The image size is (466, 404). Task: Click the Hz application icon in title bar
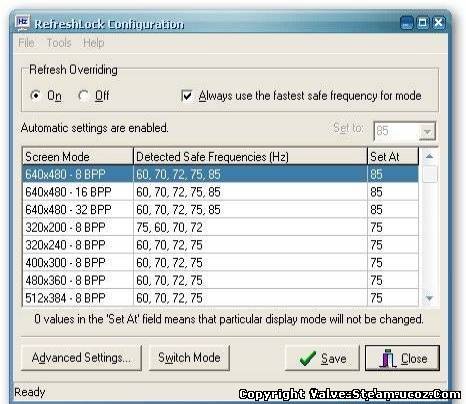(23, 23)
